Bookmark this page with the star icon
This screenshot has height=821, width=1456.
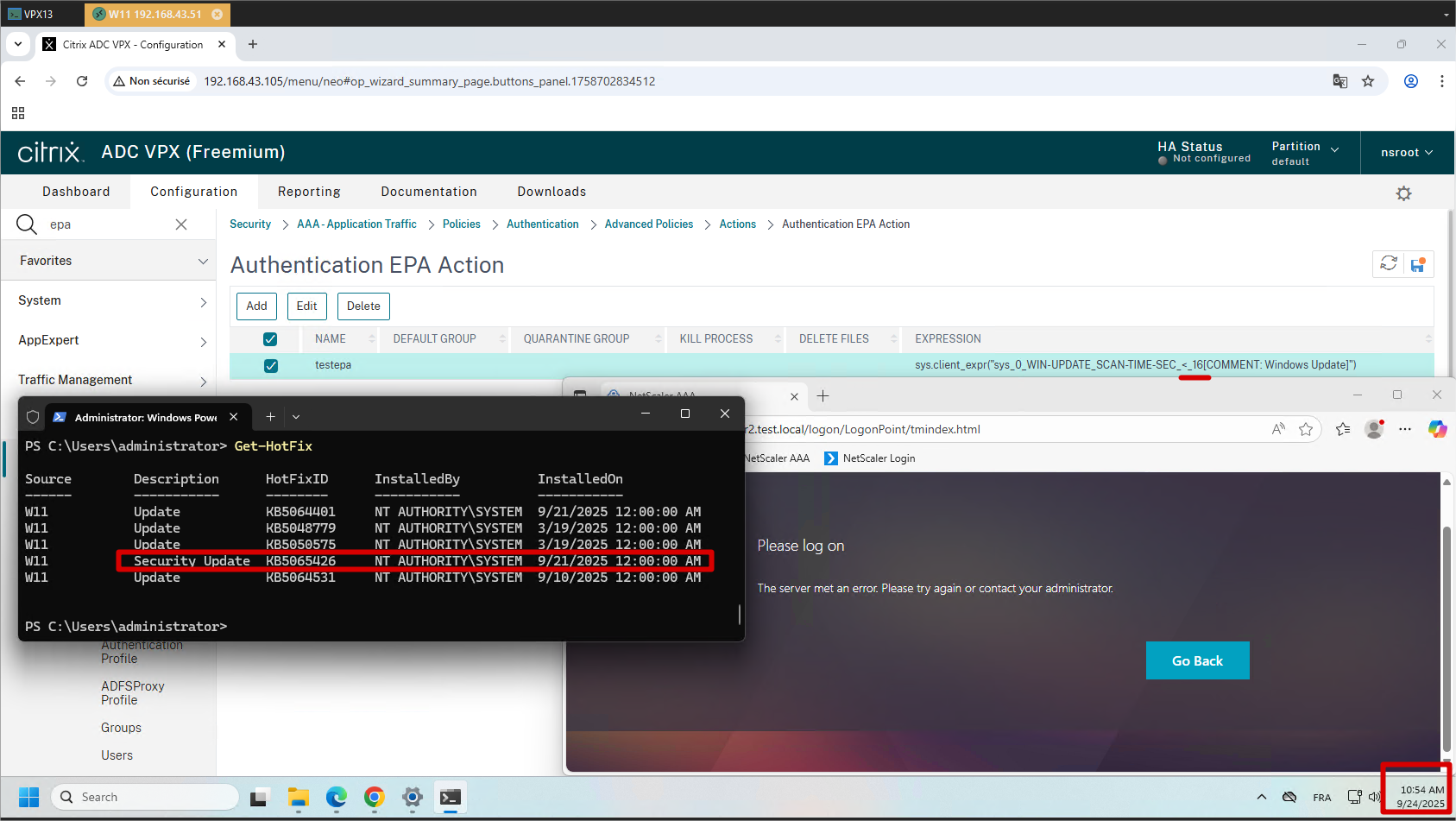[x=1368, y=81]
